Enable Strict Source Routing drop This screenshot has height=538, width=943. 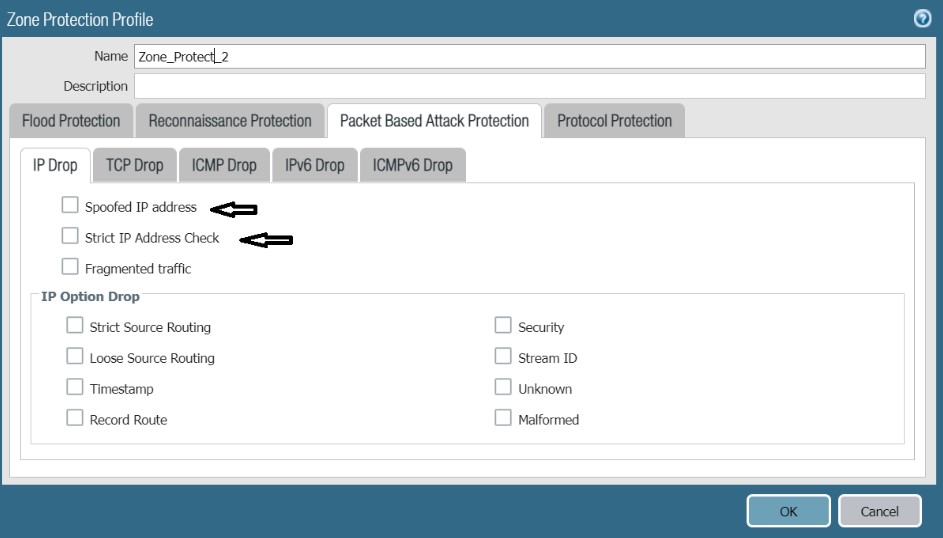(x=75, y=326)
